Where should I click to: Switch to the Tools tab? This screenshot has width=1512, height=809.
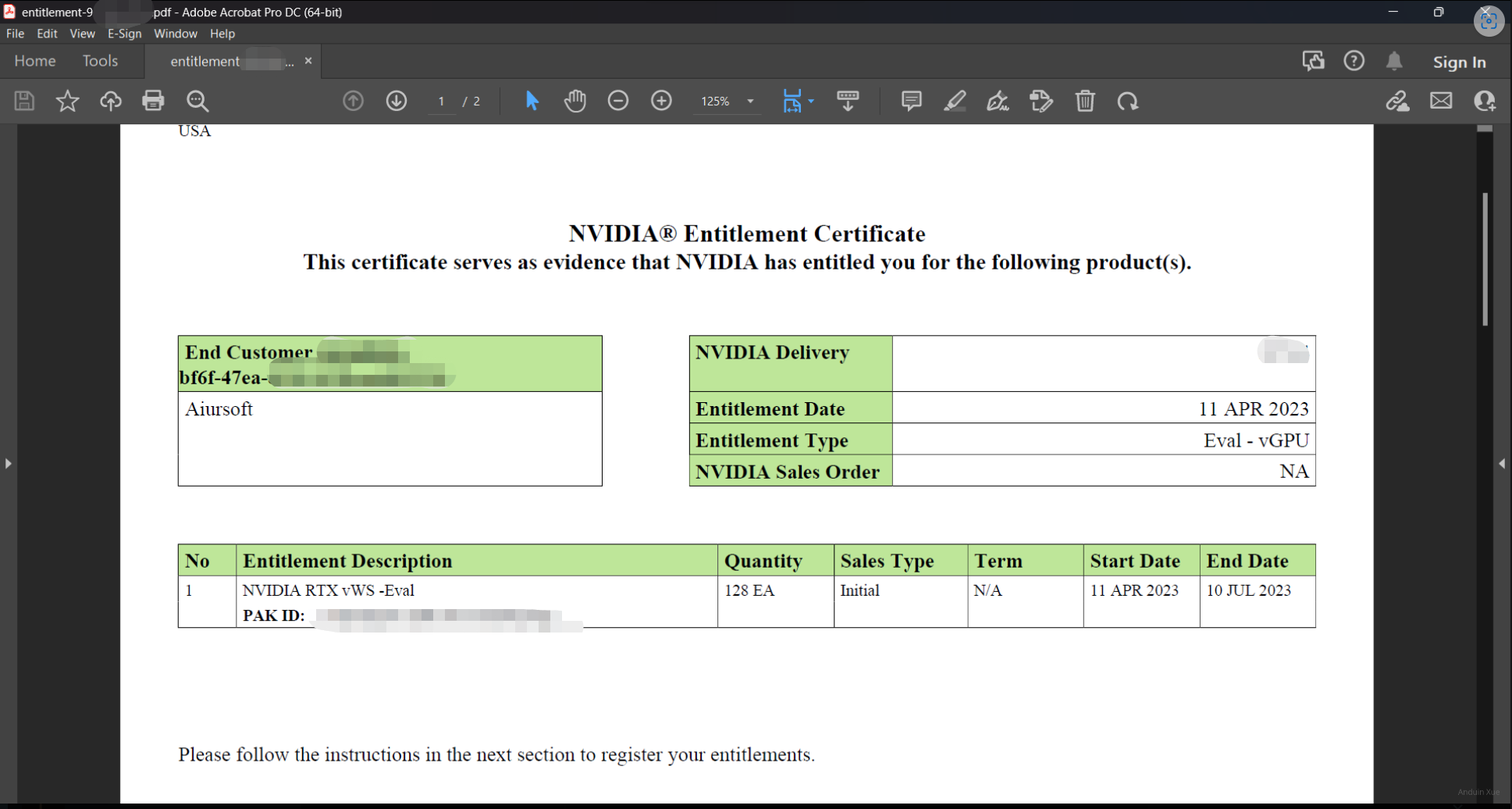pos(100,61)
